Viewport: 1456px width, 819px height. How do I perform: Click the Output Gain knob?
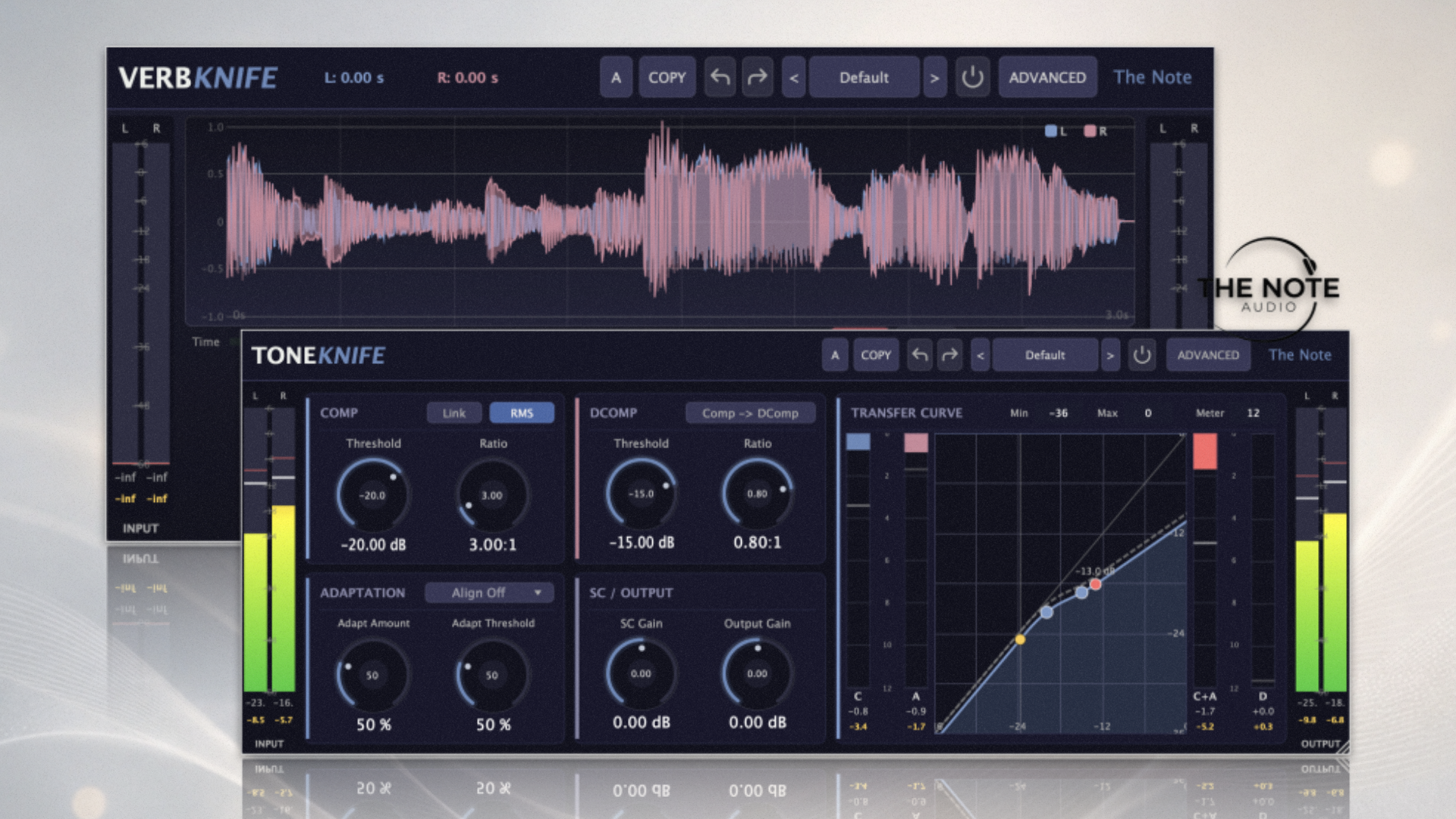tap(757, 673)
